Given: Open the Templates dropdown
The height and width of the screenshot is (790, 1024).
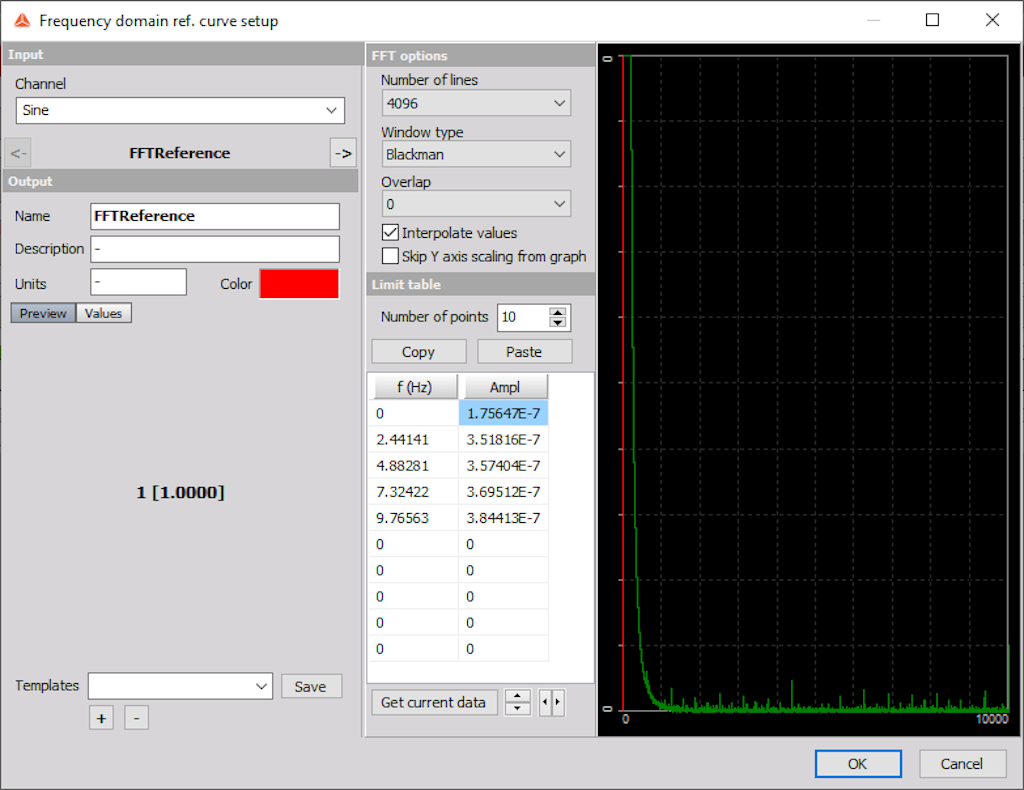Looking at the screenshot, I should tap(180, 686).
